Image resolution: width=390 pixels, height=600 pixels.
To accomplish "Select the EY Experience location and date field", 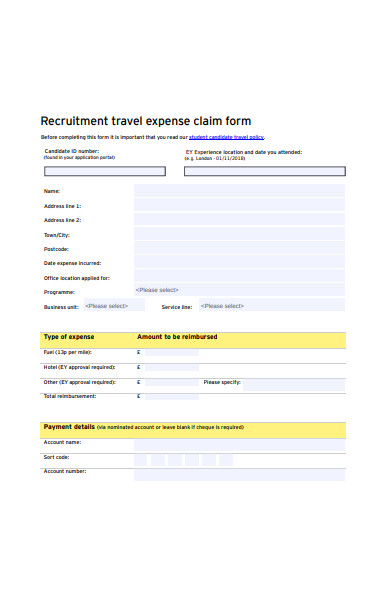I will coord(265,171).
